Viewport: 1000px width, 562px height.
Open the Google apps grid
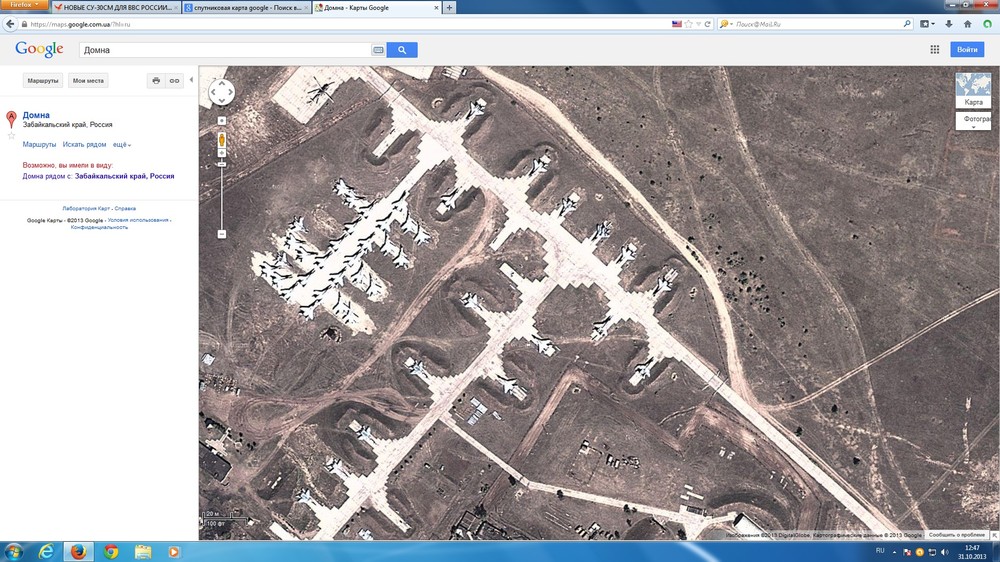[934, 50]
